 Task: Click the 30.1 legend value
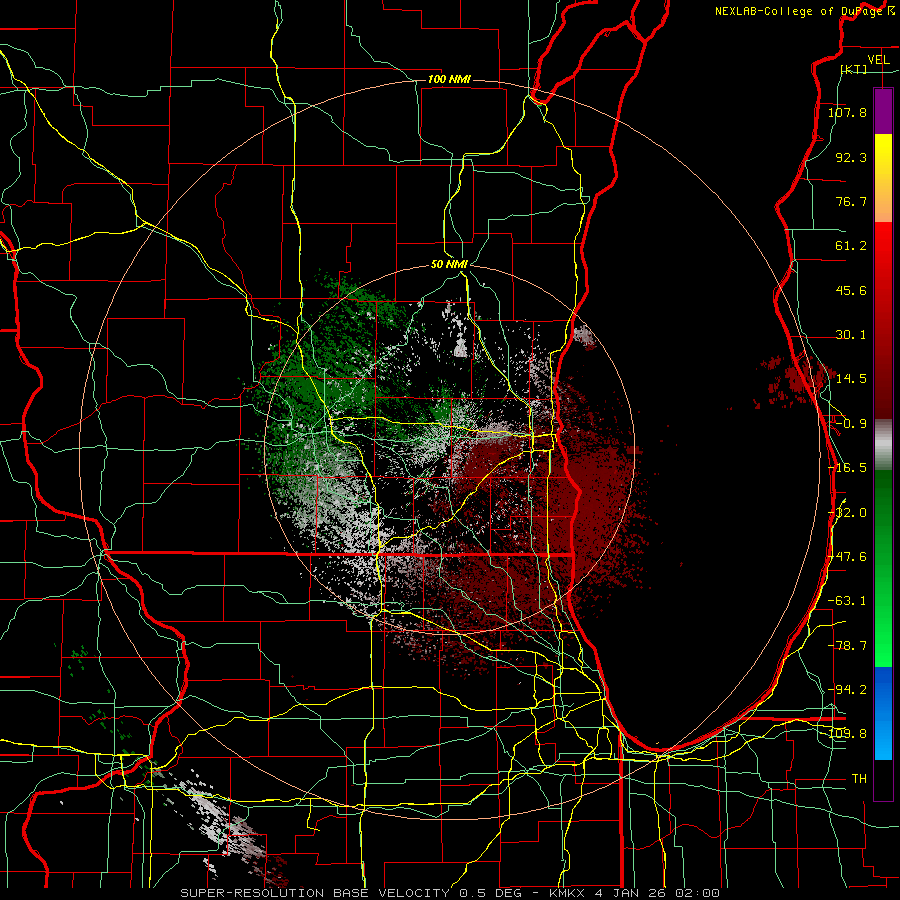point(851,335)
